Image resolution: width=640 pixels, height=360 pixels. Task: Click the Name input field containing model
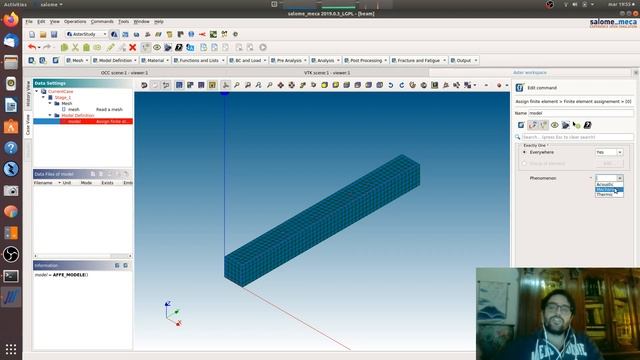[581, 113]
